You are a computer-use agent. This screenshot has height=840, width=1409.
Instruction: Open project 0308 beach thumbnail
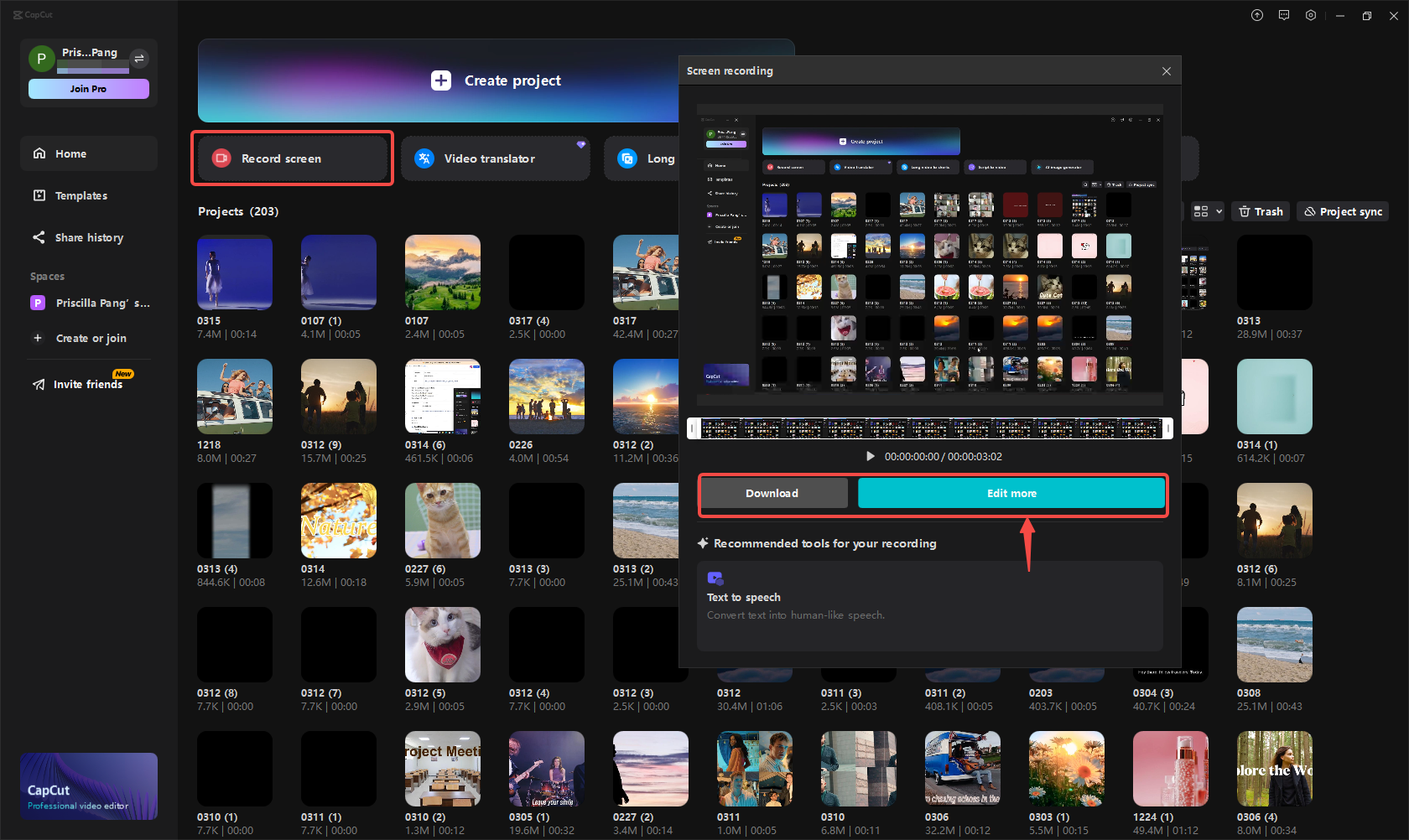point(1275,645)
